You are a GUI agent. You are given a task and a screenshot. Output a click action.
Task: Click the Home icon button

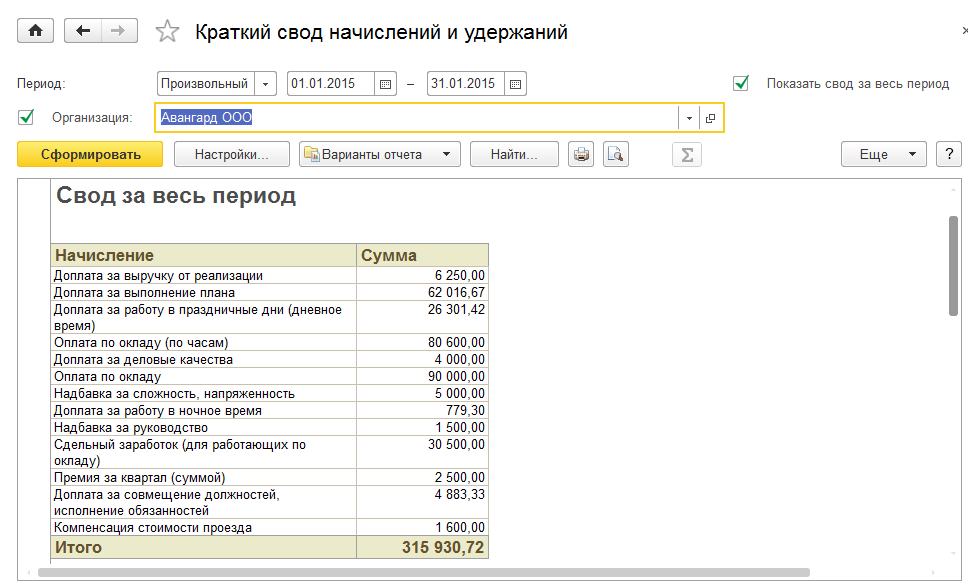[x=35, y=31]
